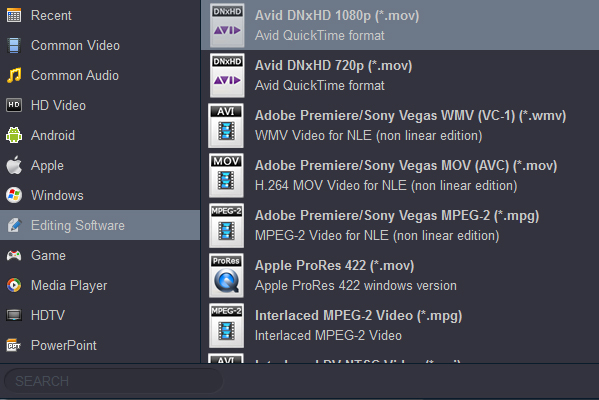Click the music note Common Audio icon

point(14,75)
